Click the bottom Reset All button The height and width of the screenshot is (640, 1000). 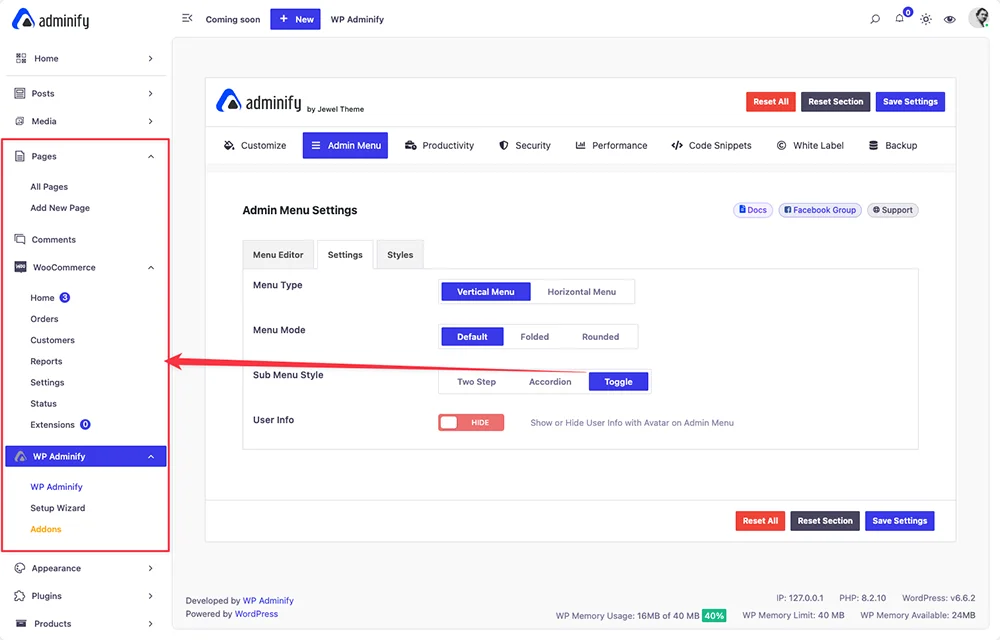click(760, 521)
